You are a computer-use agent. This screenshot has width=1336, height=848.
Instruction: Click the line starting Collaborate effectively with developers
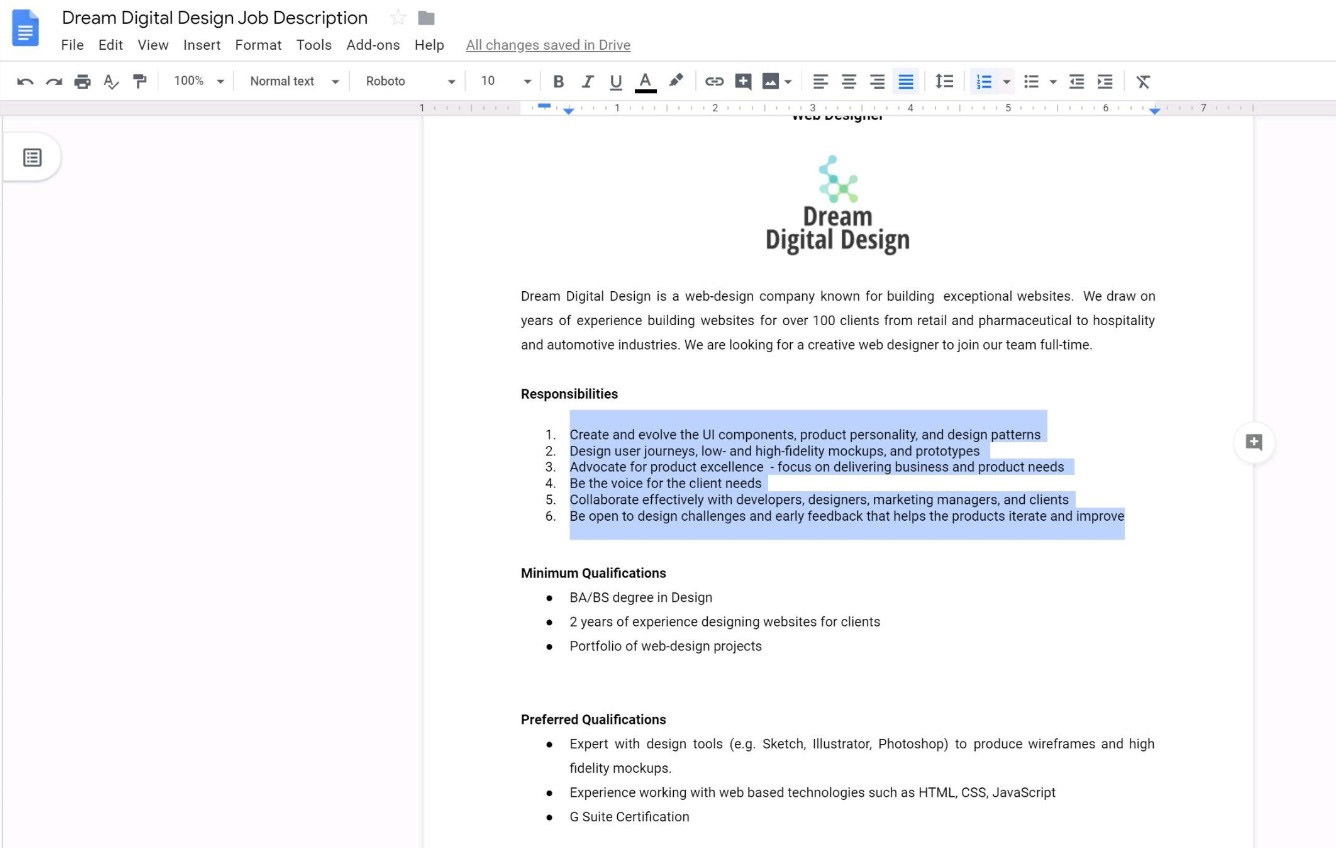[x=819, y=500]
